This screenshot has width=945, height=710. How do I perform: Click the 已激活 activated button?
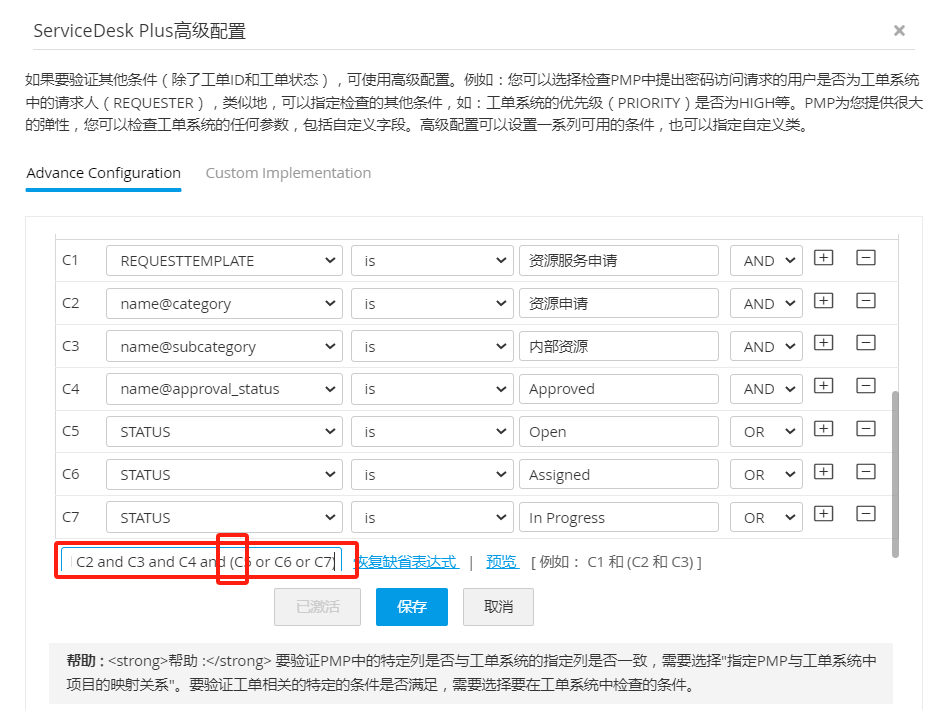click(x=318, y=606)
